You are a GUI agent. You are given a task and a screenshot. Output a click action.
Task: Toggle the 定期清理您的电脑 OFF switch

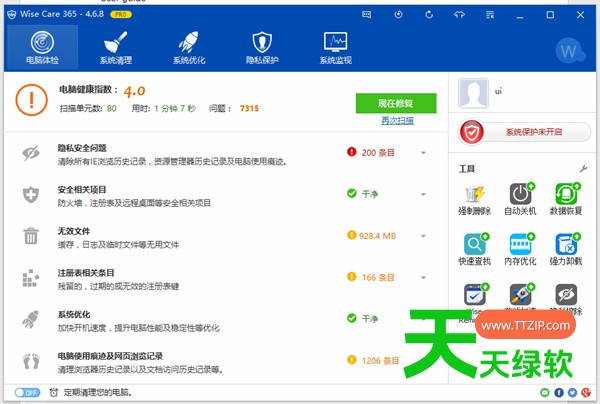(27, 393)
